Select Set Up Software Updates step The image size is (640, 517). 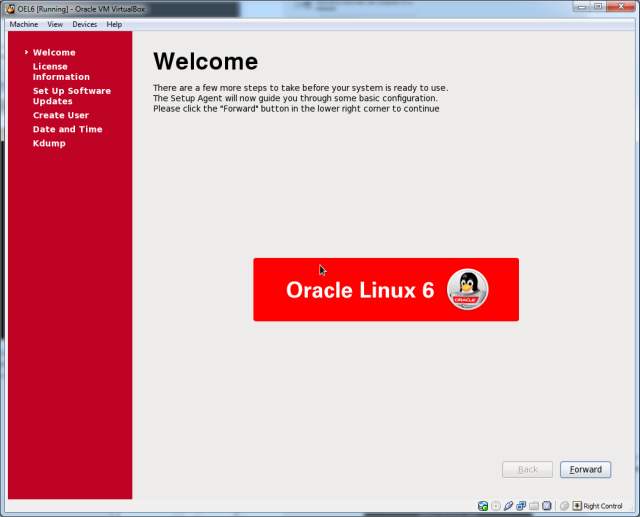tap(72, 96)
